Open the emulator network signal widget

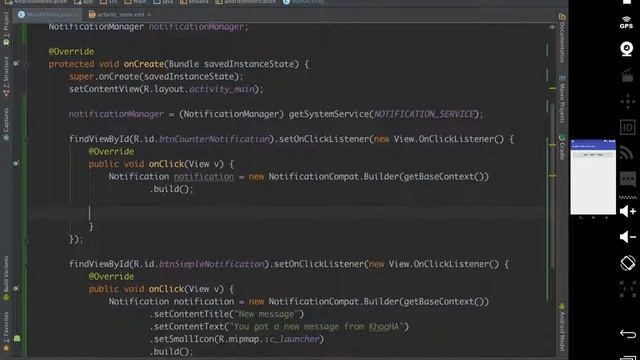point(627,153)
